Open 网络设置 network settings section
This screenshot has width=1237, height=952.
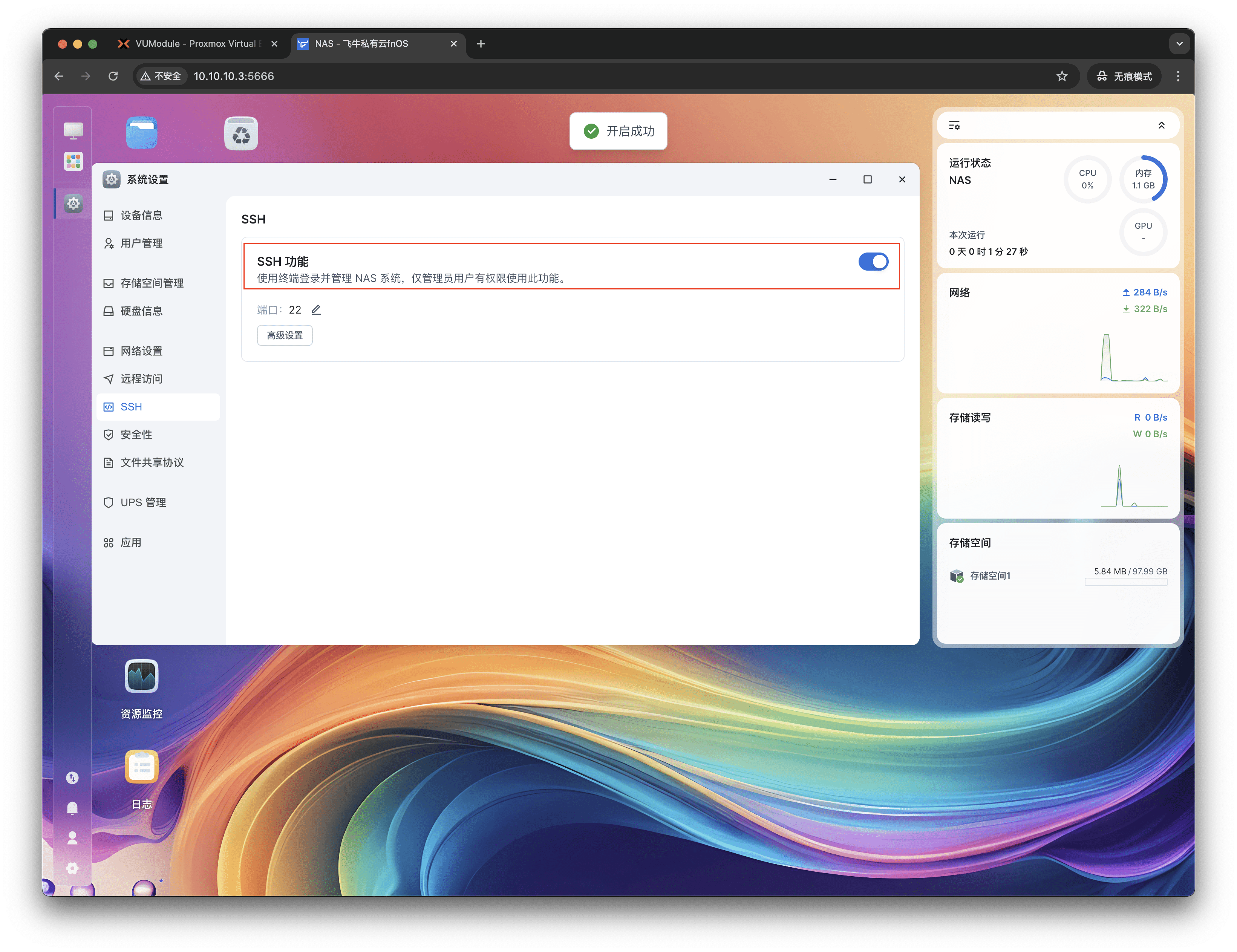tap(142, 351)
